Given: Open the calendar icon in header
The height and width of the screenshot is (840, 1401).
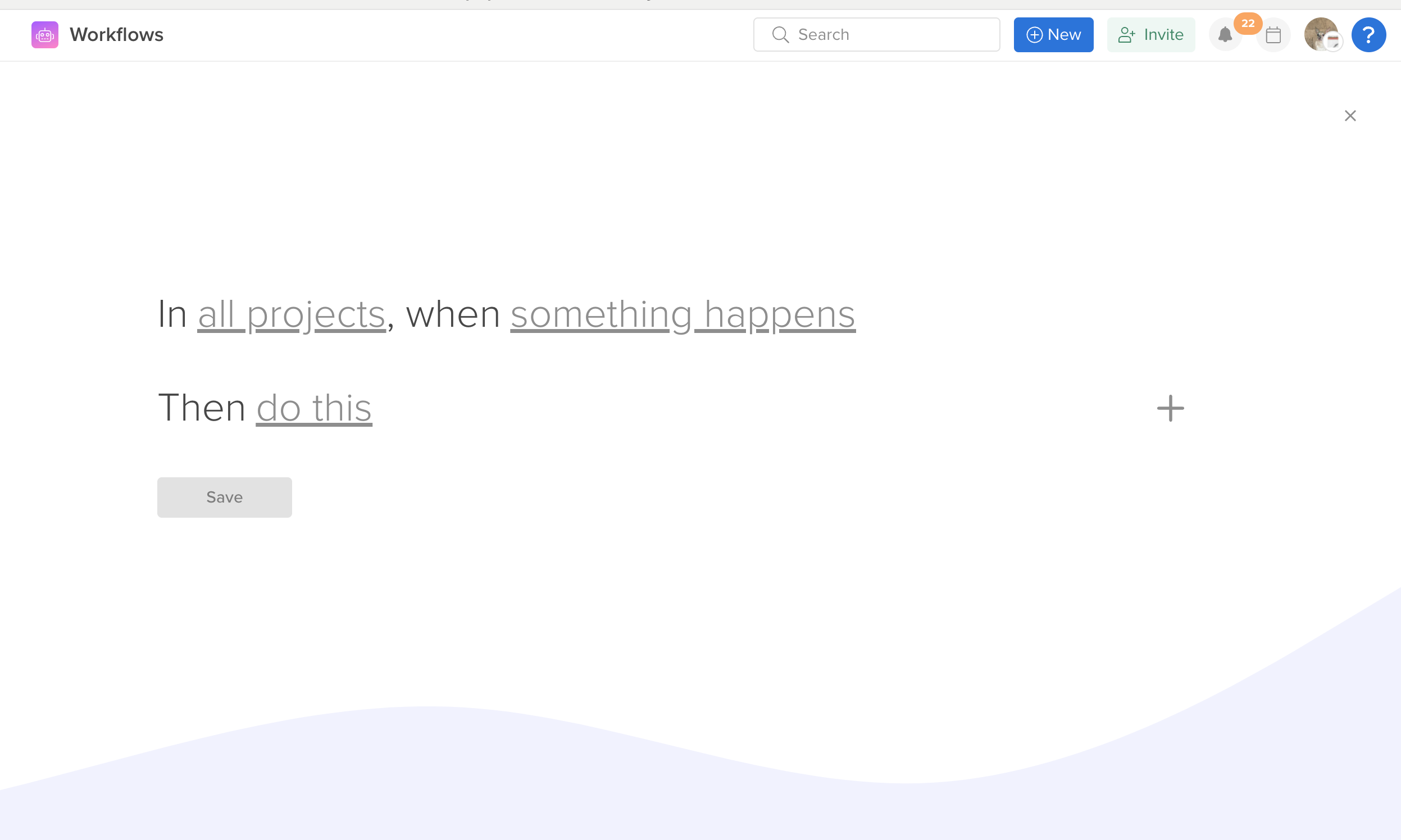Looking at the screenshot, I should [1273, 34].
